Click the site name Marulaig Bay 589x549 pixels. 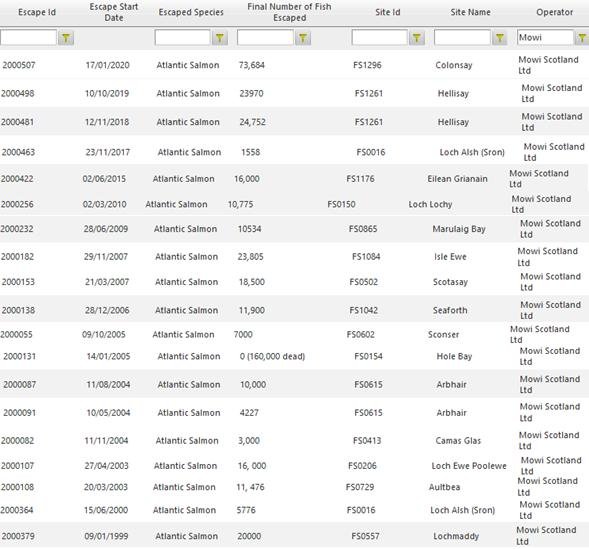click(x=459, y=229)
